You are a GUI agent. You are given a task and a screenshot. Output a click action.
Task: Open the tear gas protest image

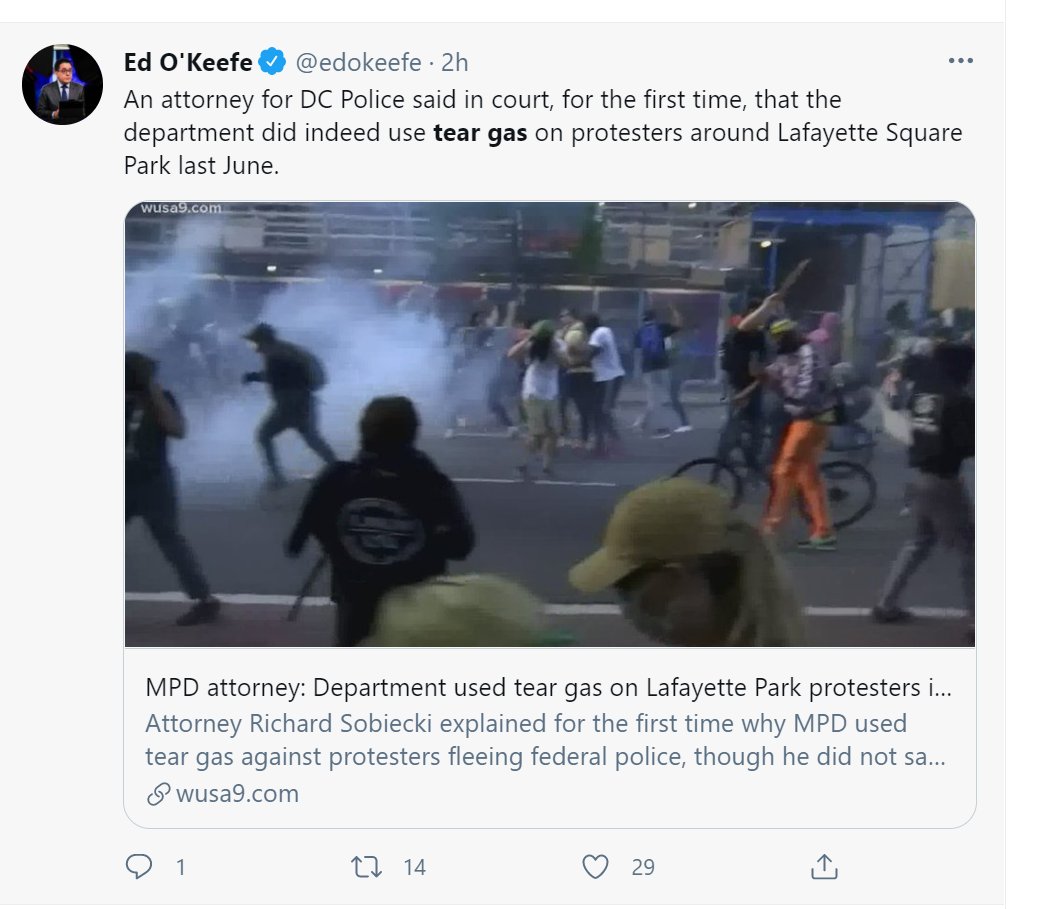tap(550, 424)
